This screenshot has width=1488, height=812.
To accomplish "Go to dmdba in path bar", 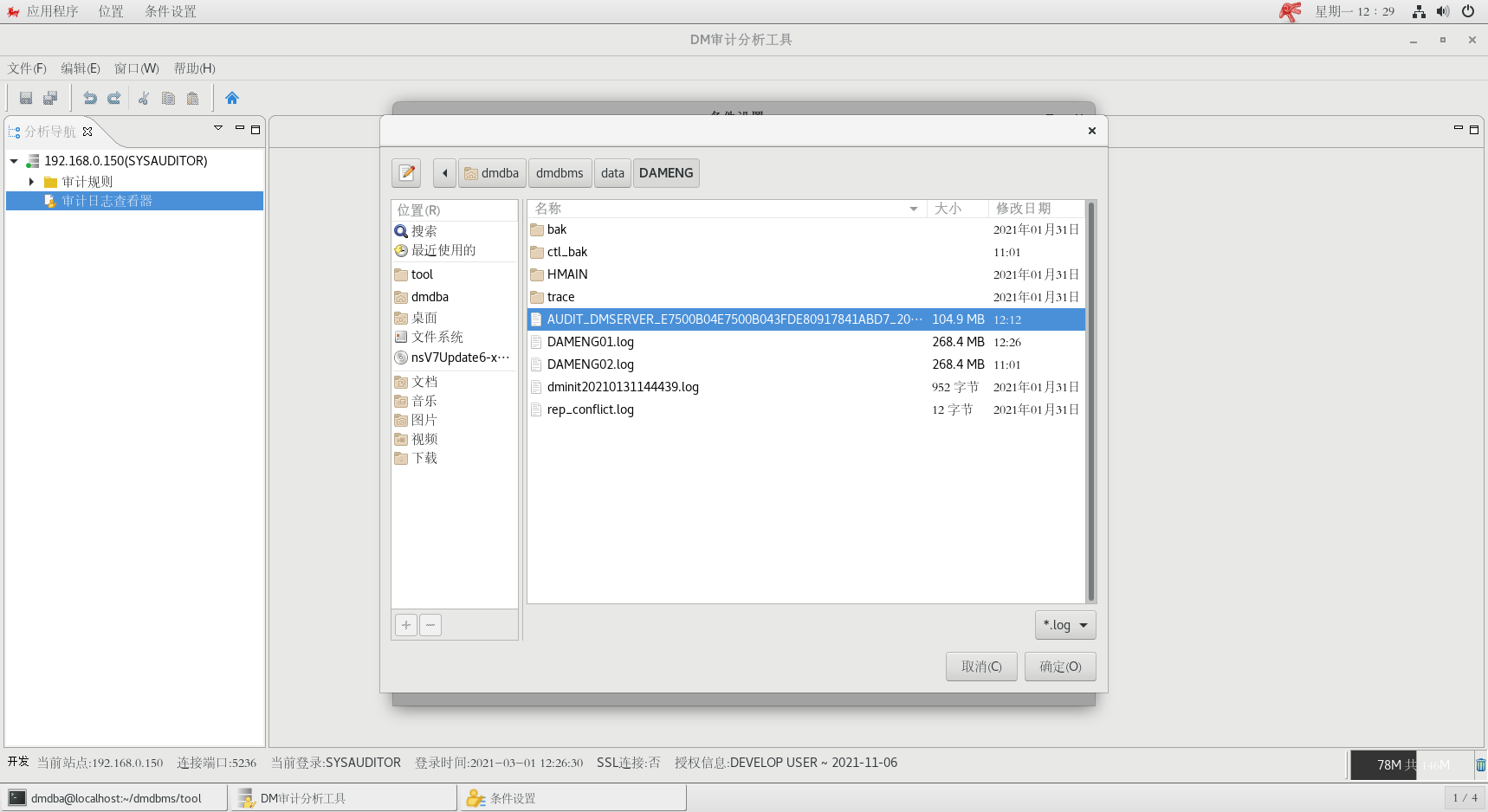I will click(x=492, y=173).
